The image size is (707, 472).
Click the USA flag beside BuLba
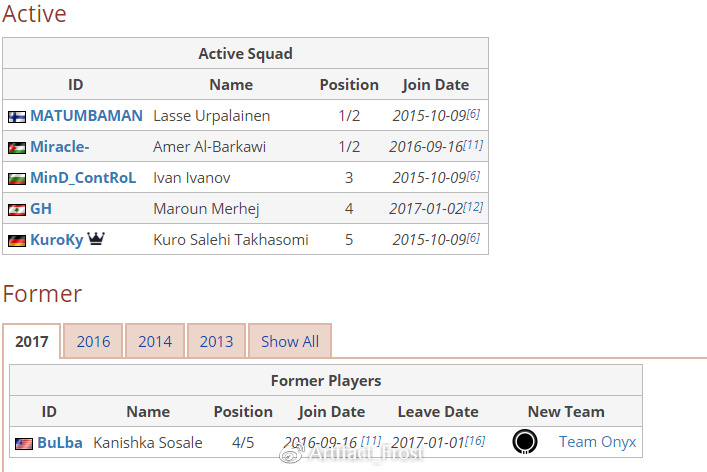[x=24, y=443]
